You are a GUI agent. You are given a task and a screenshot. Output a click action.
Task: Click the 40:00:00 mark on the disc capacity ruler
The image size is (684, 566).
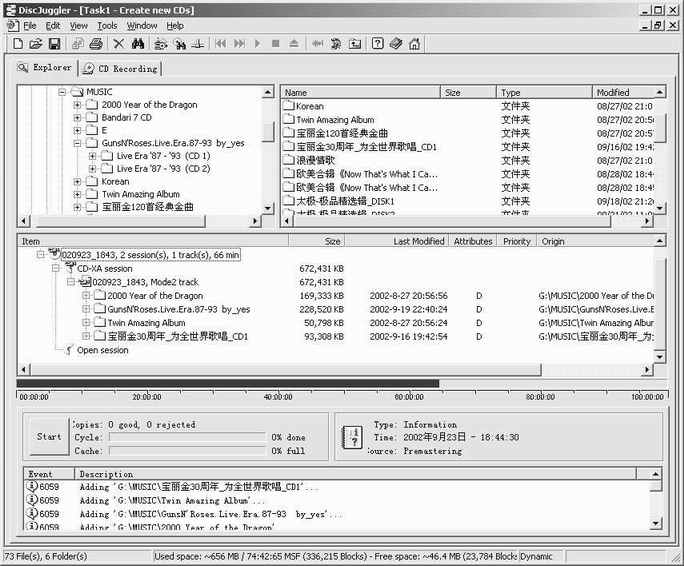pos(278,397)
